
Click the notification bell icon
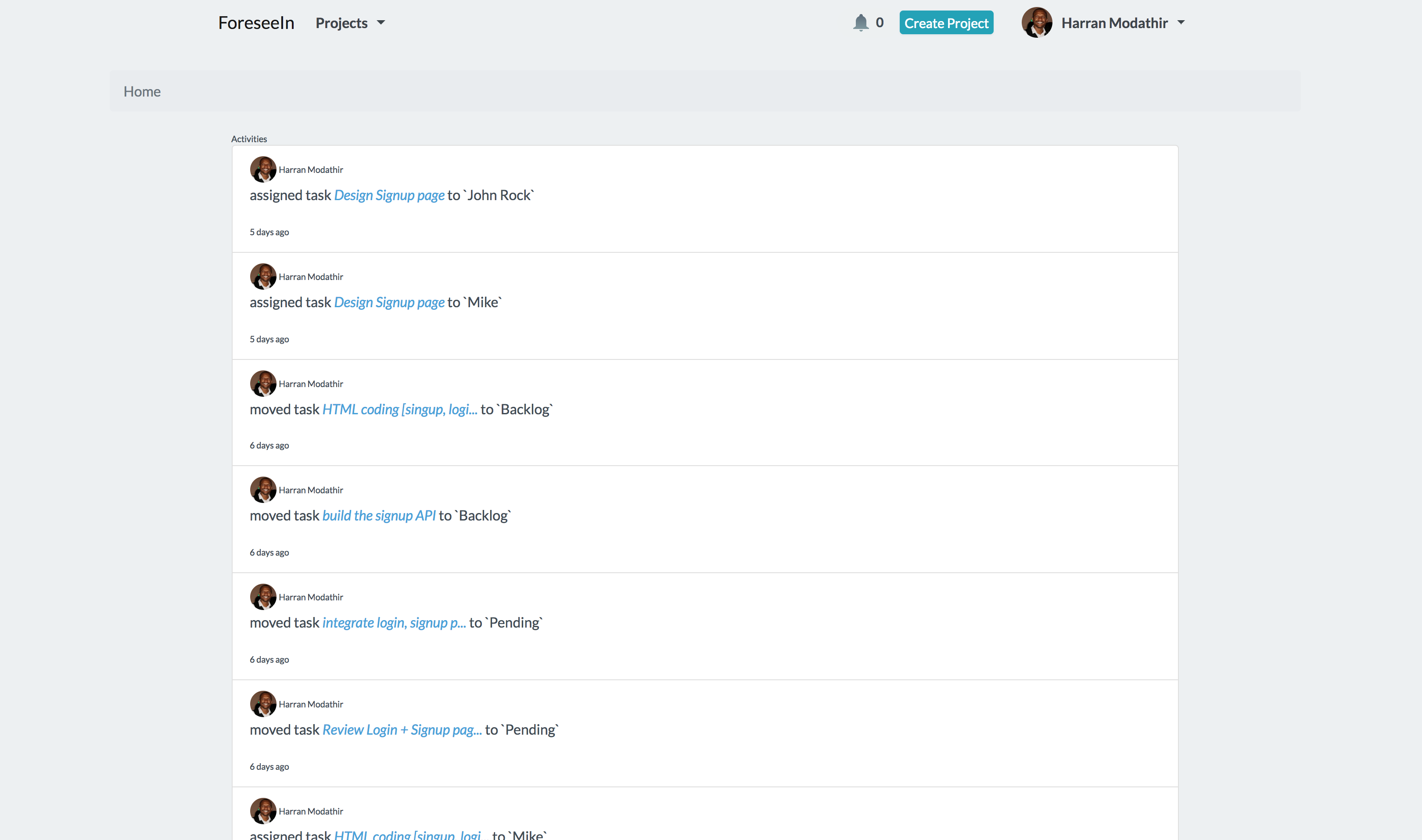pyautogui.click(x=861, y=23)
